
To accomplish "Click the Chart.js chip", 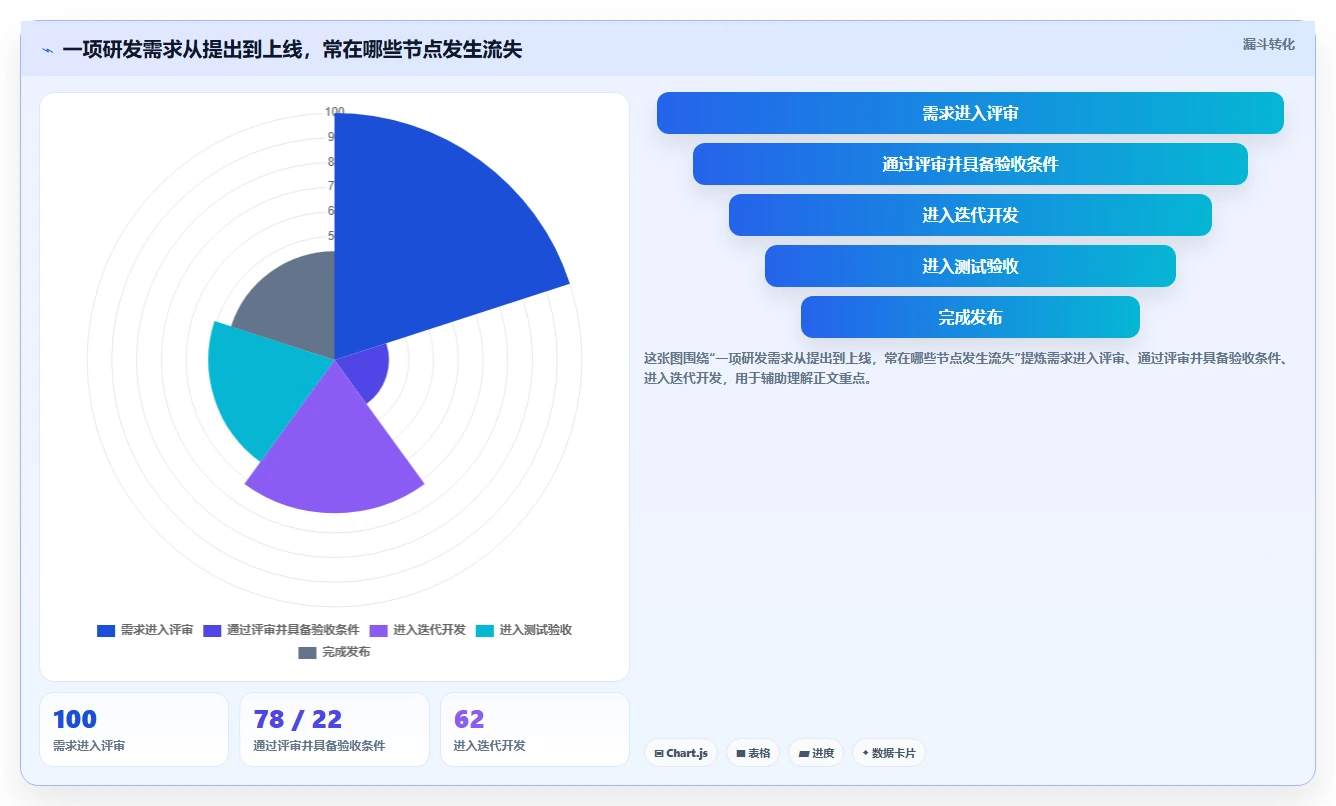I will click(x=681, y=753).
